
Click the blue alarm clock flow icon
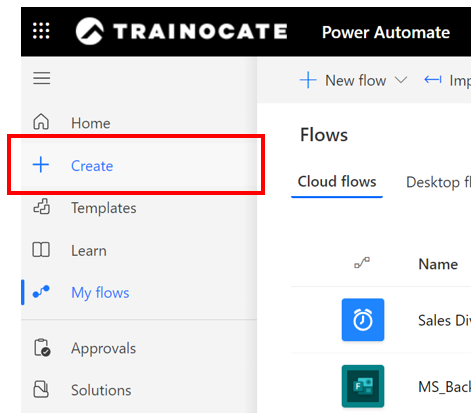[363, 320]
